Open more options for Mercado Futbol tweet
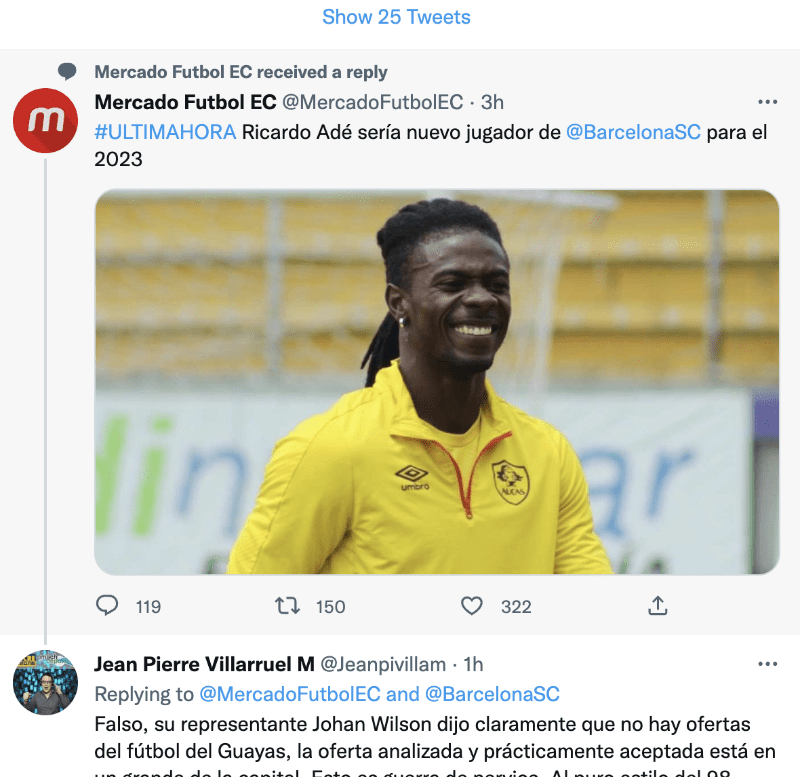 pos(767,102)
